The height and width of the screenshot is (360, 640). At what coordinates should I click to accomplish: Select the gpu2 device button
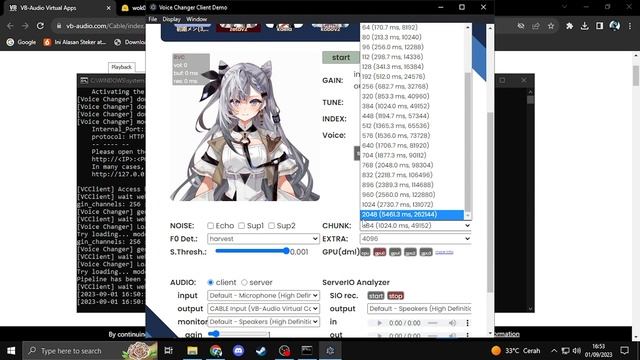coord(410,252)
